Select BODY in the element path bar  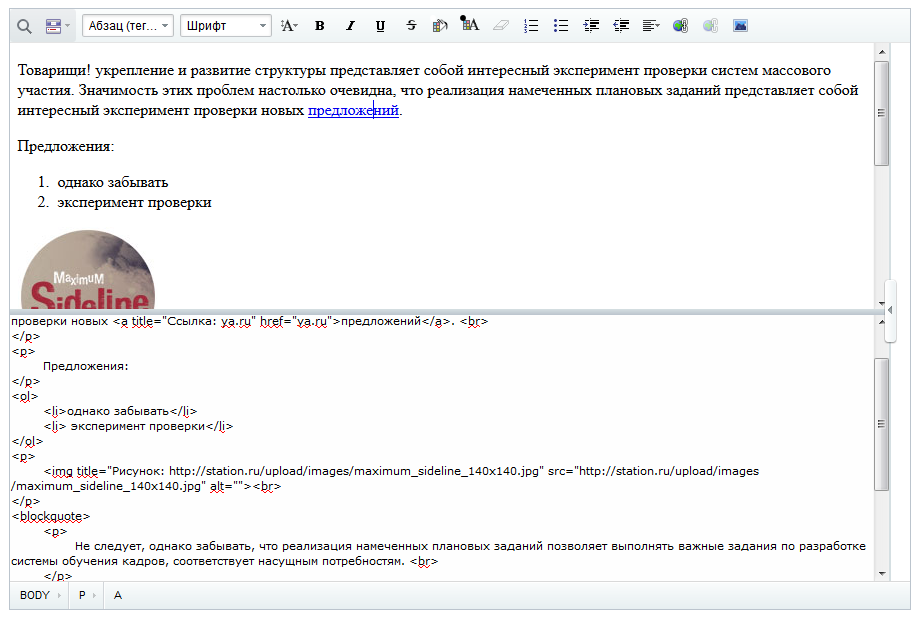(x=35, y=595)
